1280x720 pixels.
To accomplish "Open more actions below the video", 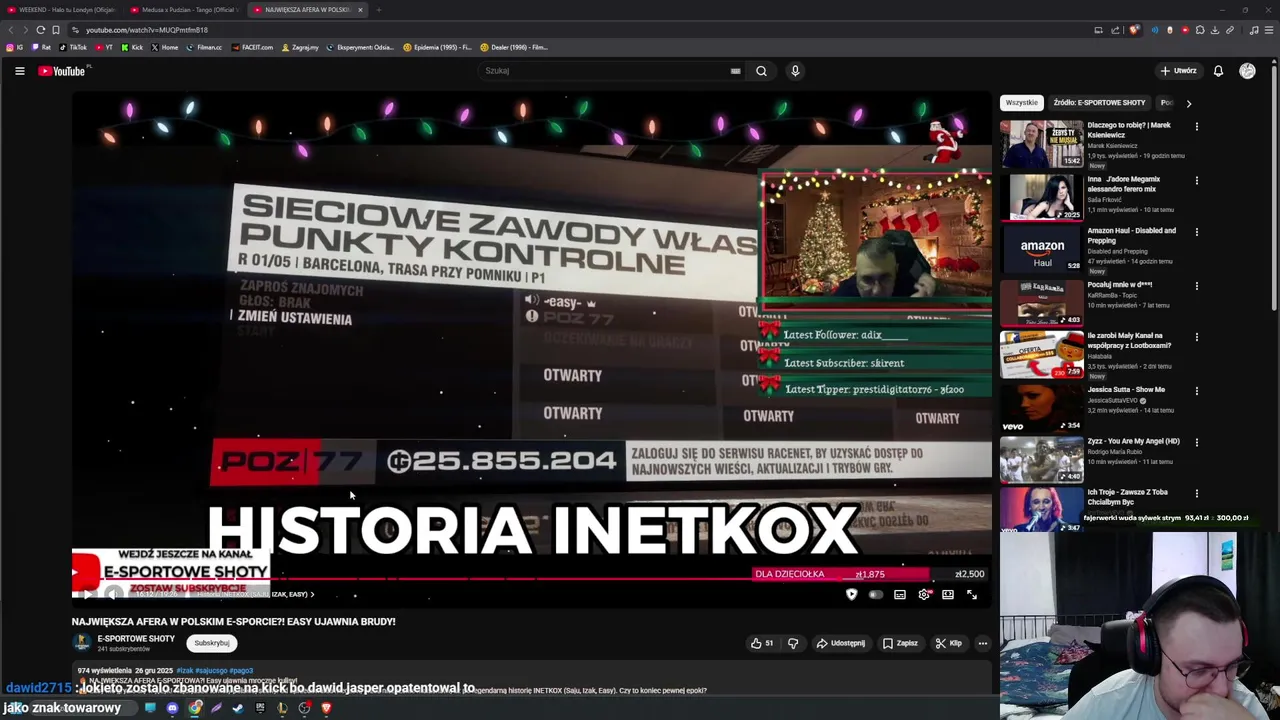I will (983, 643).
